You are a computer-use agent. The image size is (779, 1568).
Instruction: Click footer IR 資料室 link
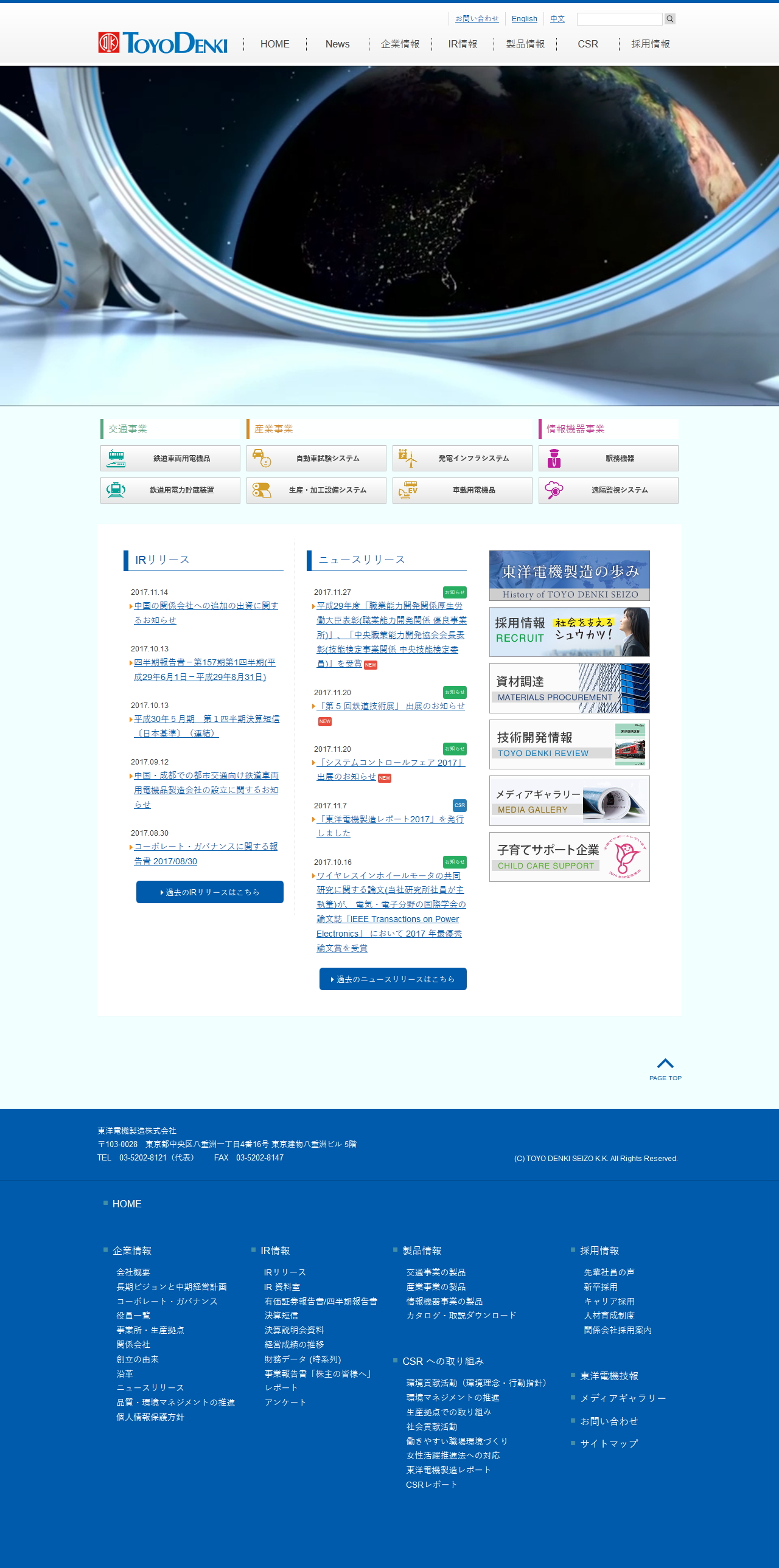[282, 1287]
